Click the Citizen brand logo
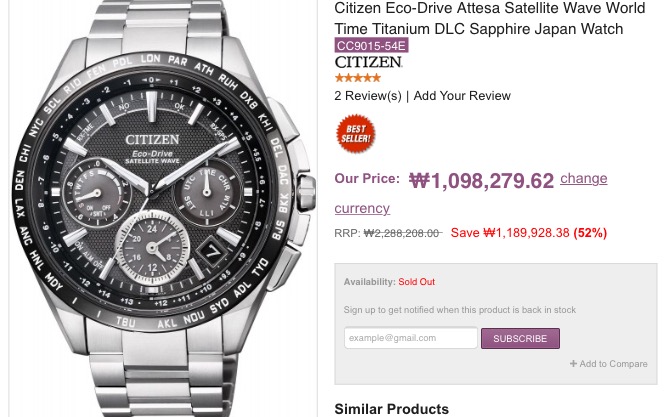668x417 pixels. (x=368, y=62)
